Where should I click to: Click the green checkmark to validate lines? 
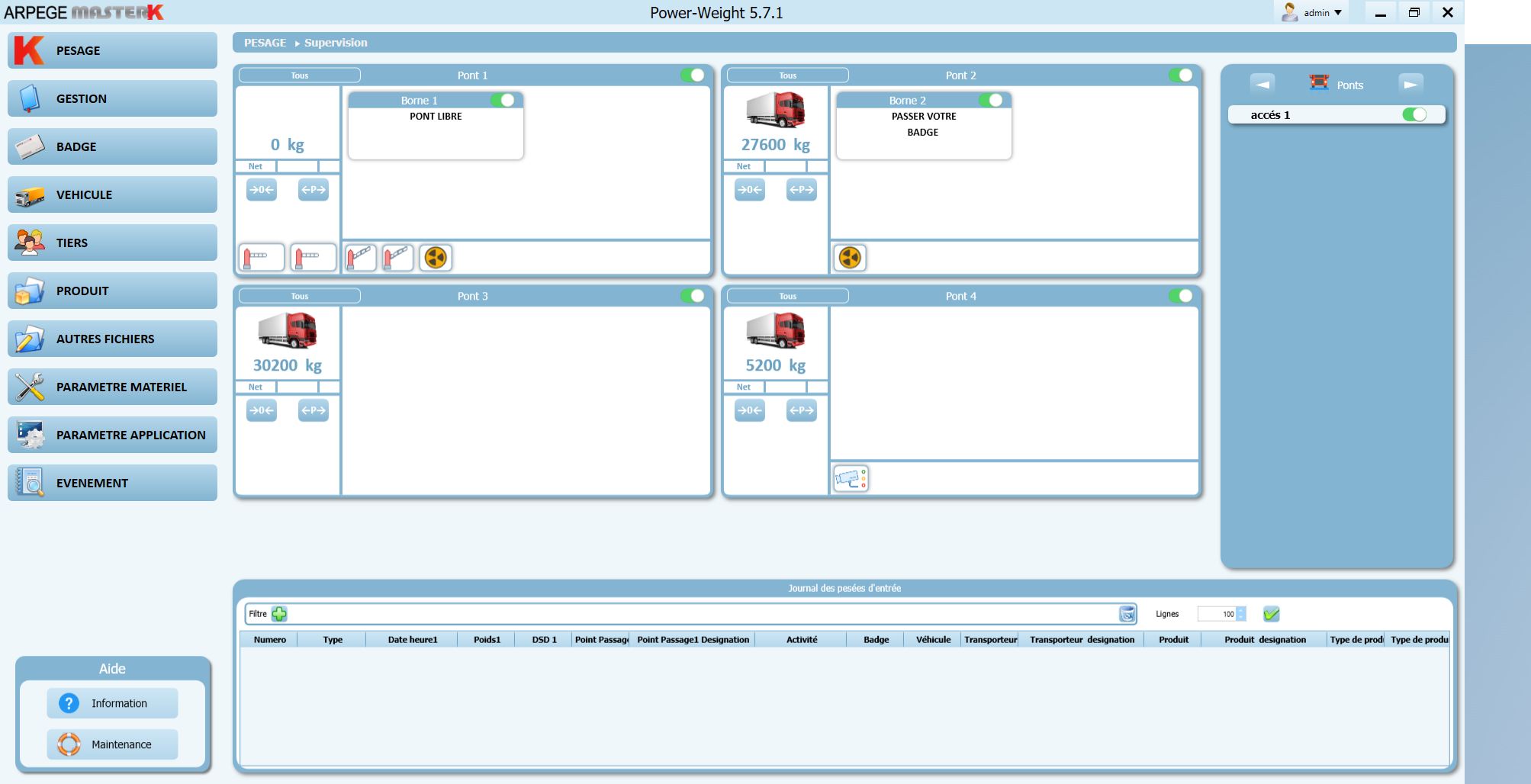click(x=1271, y=614)
